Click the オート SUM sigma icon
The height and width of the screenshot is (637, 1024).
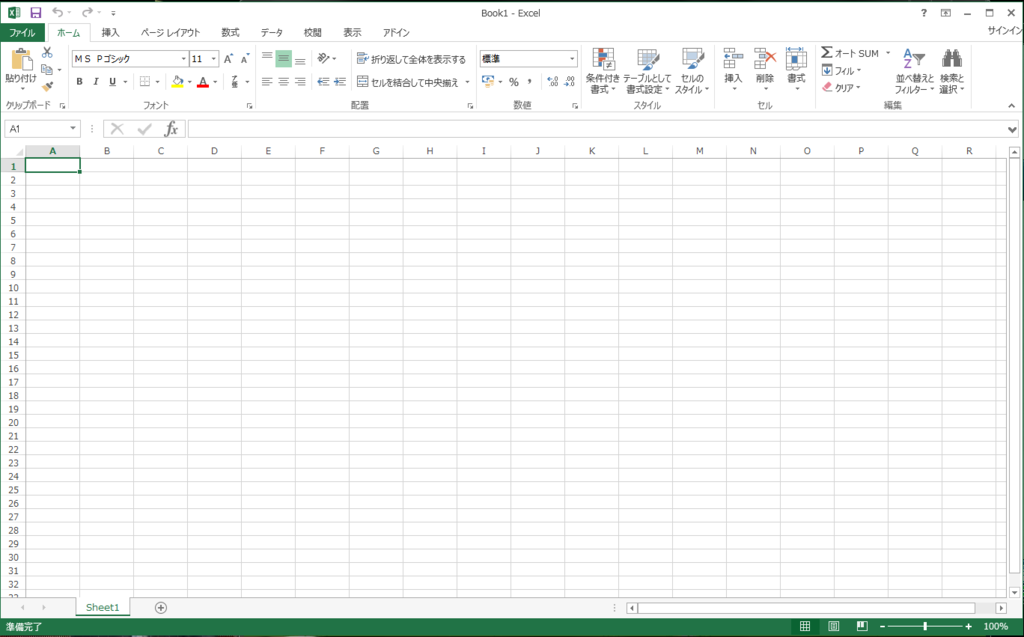[x=827, y=52]
